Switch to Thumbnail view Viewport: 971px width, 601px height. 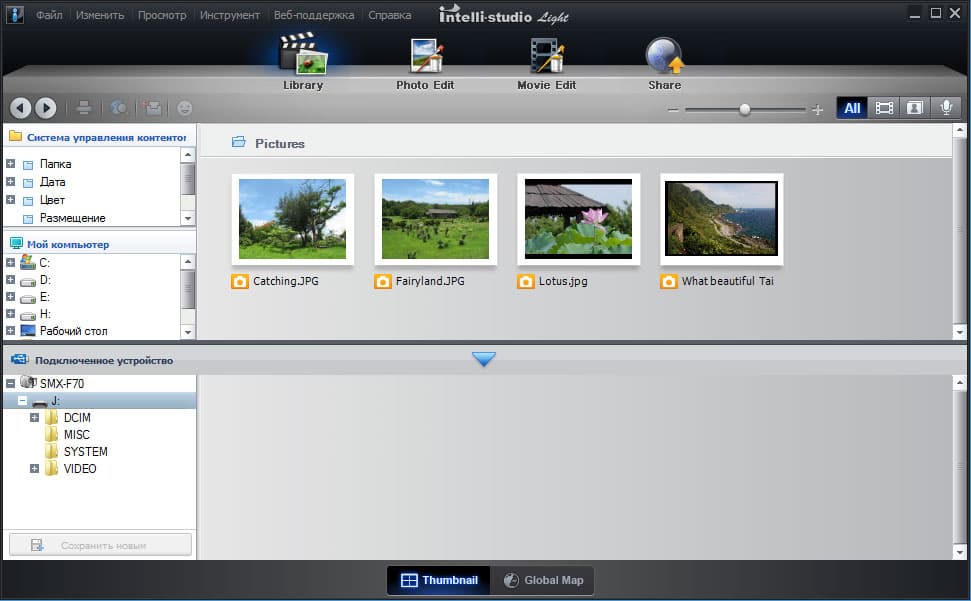pos(439,581)
